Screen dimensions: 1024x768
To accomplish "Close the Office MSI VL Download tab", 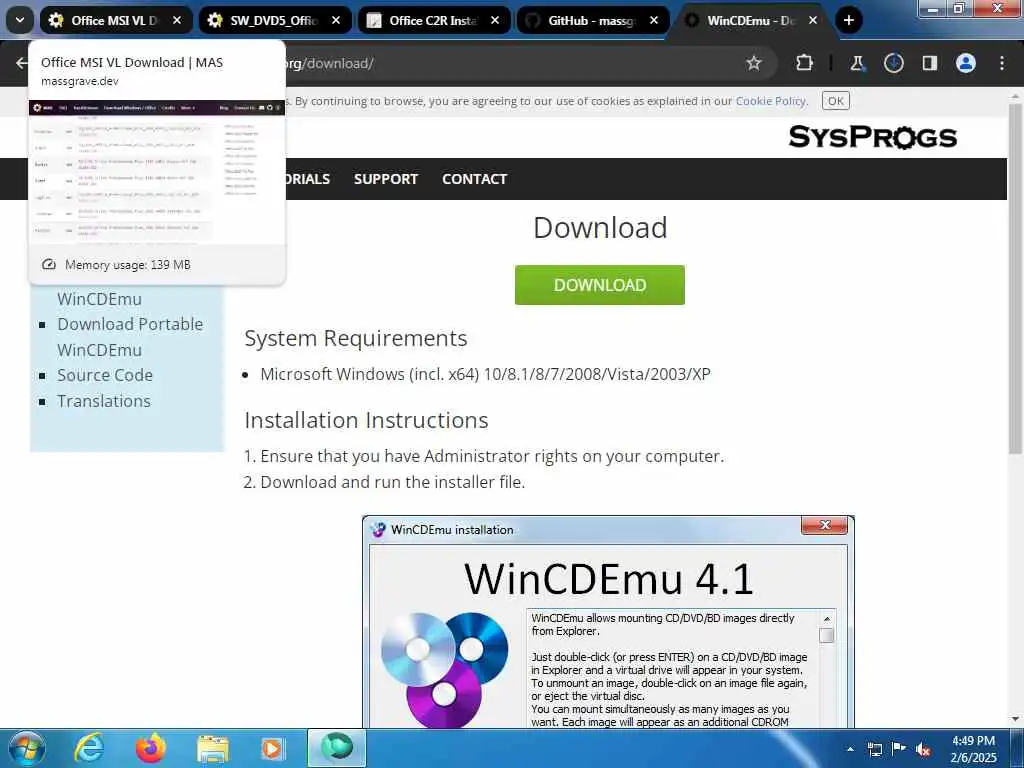I will tap(177, 20).
